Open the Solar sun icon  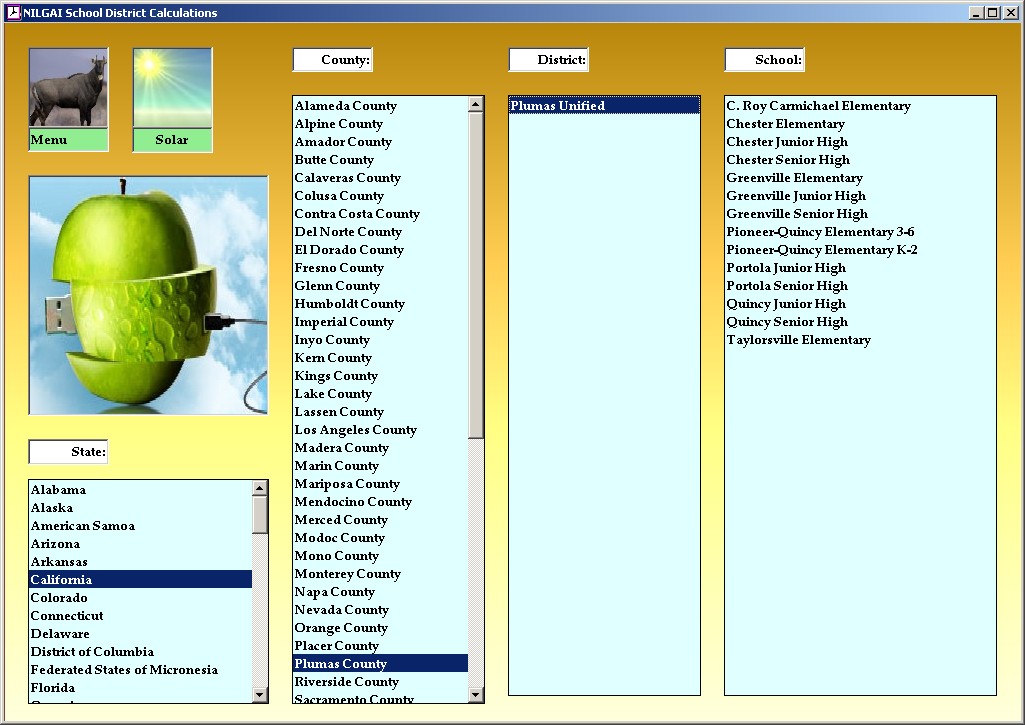pyautogui.click(x=172, y=89)
